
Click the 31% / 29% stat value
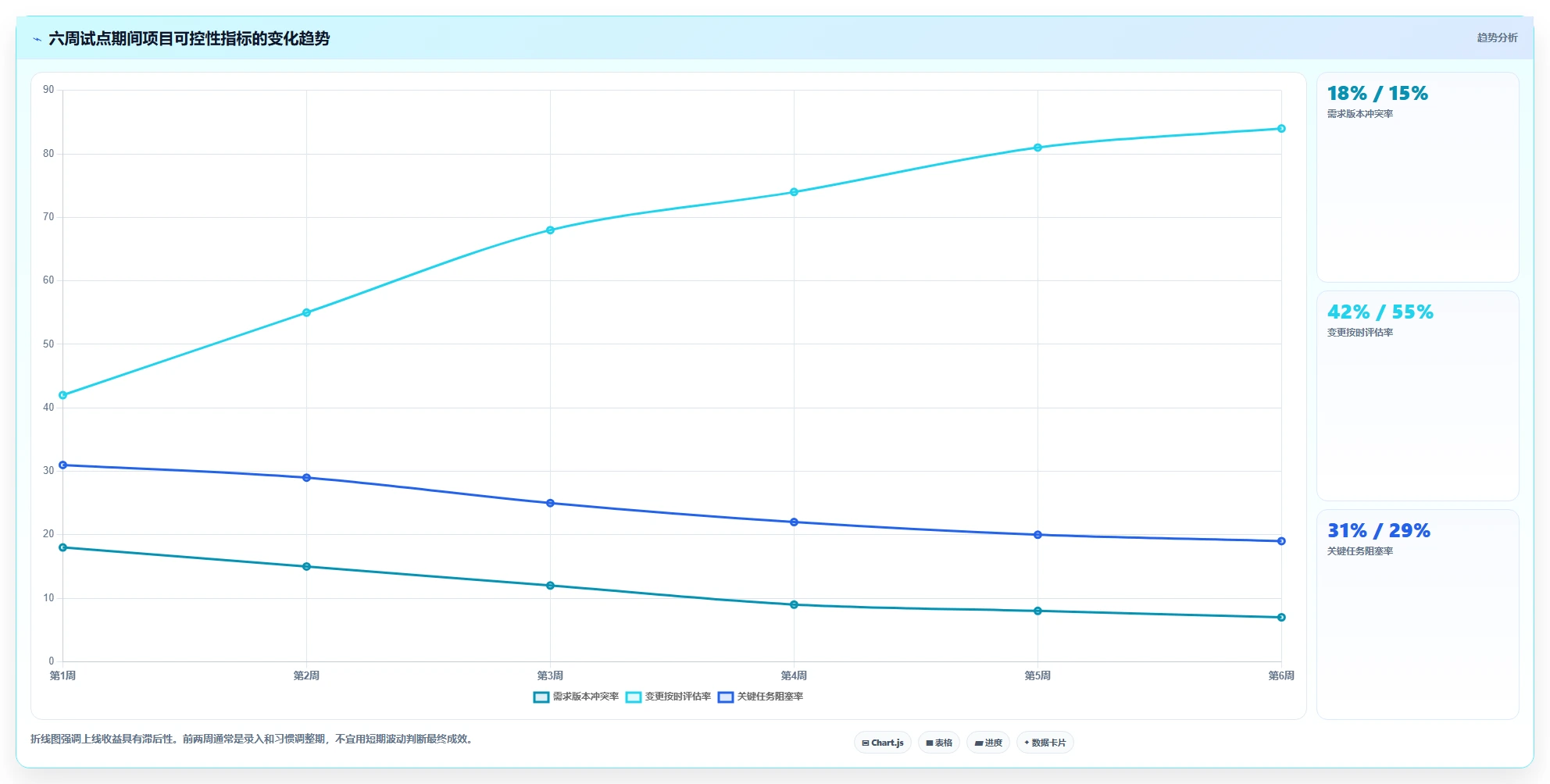pos(1379,531)
